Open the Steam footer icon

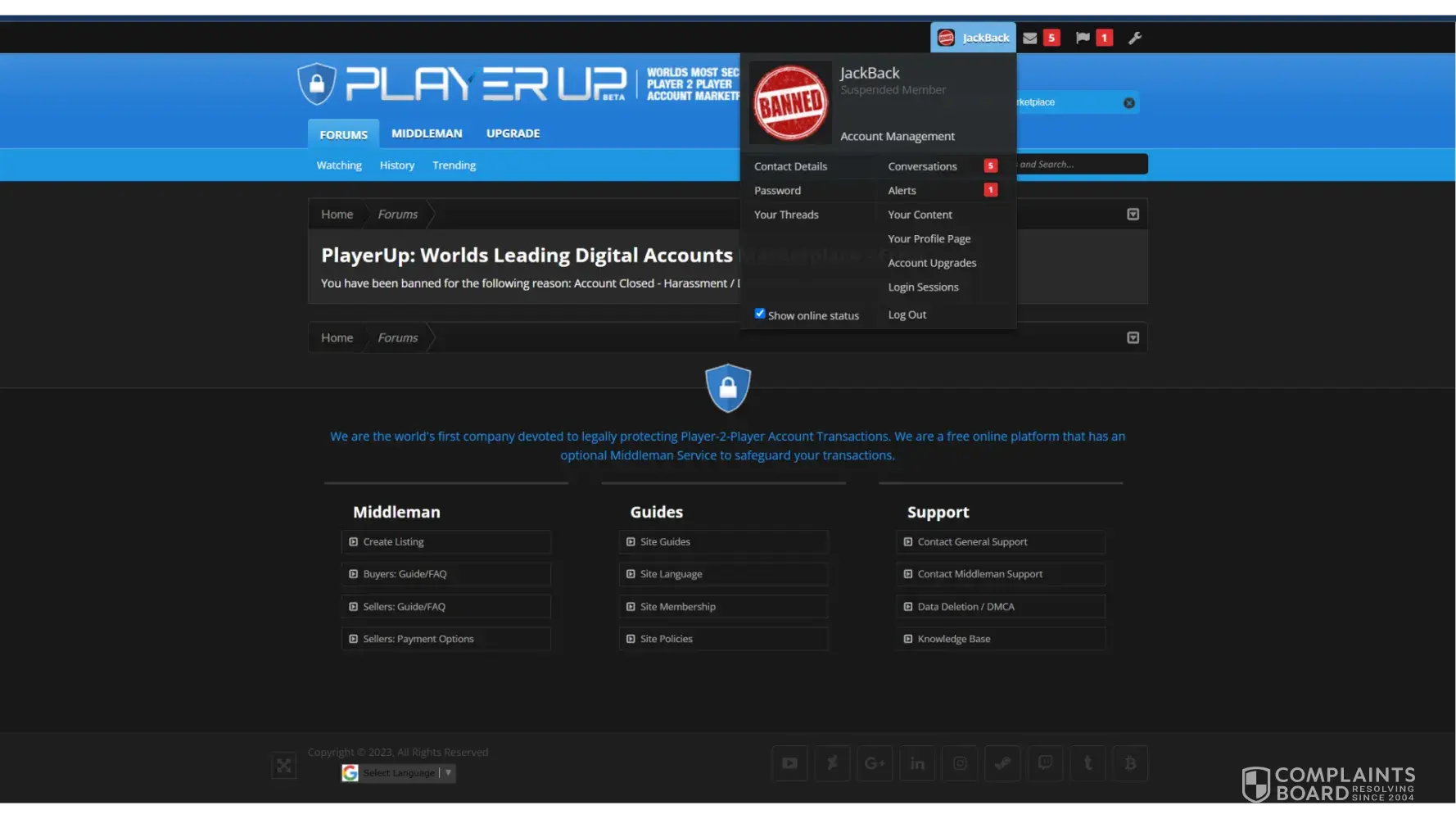(x=1002, y=763)
